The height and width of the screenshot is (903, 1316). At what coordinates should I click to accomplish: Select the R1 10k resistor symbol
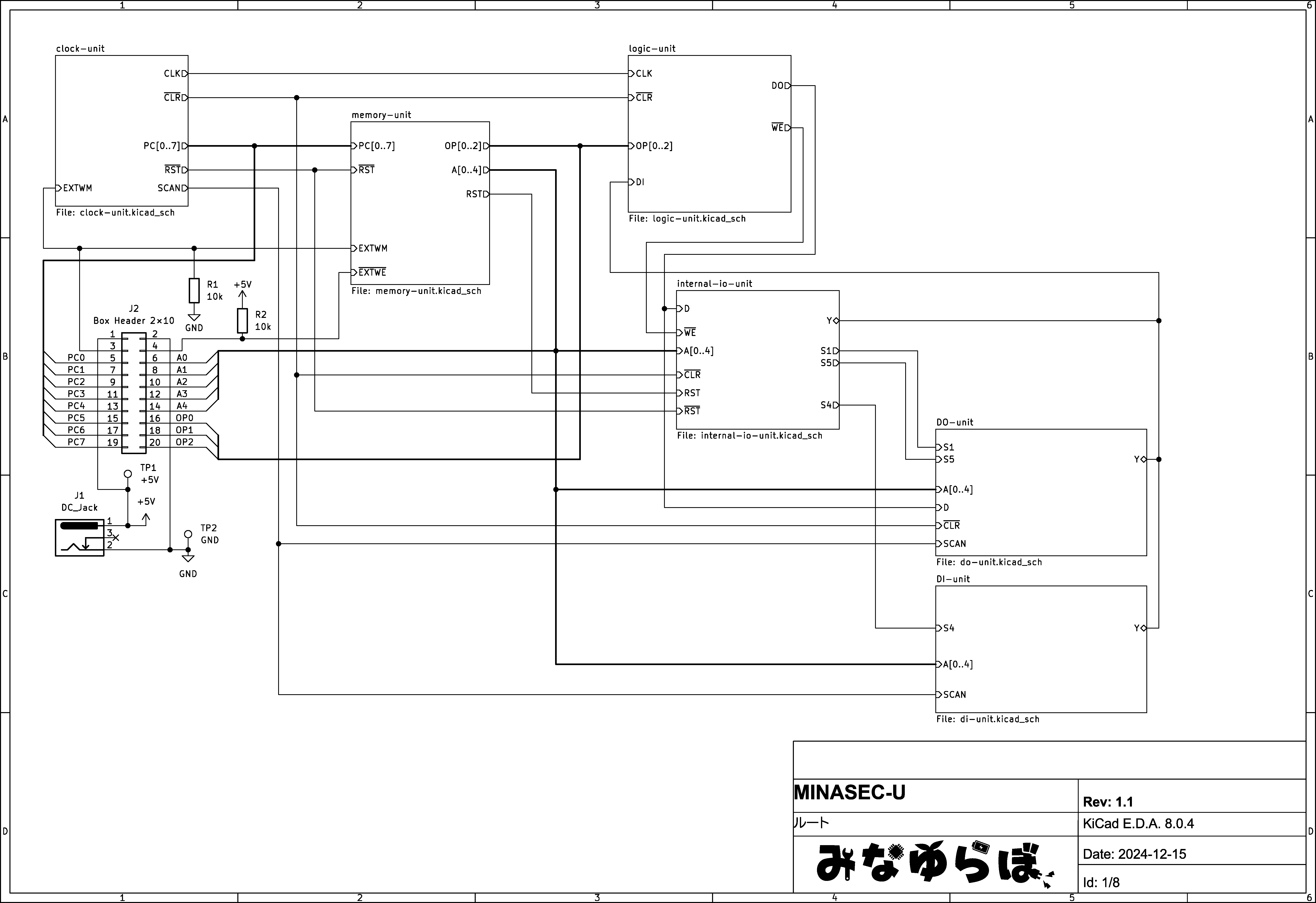tap(194, 290)
